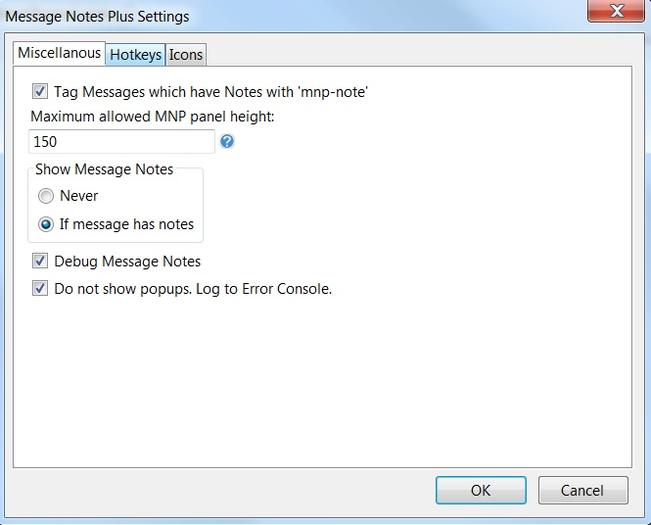Confirm settings with the OK button

tap(481, 490)
